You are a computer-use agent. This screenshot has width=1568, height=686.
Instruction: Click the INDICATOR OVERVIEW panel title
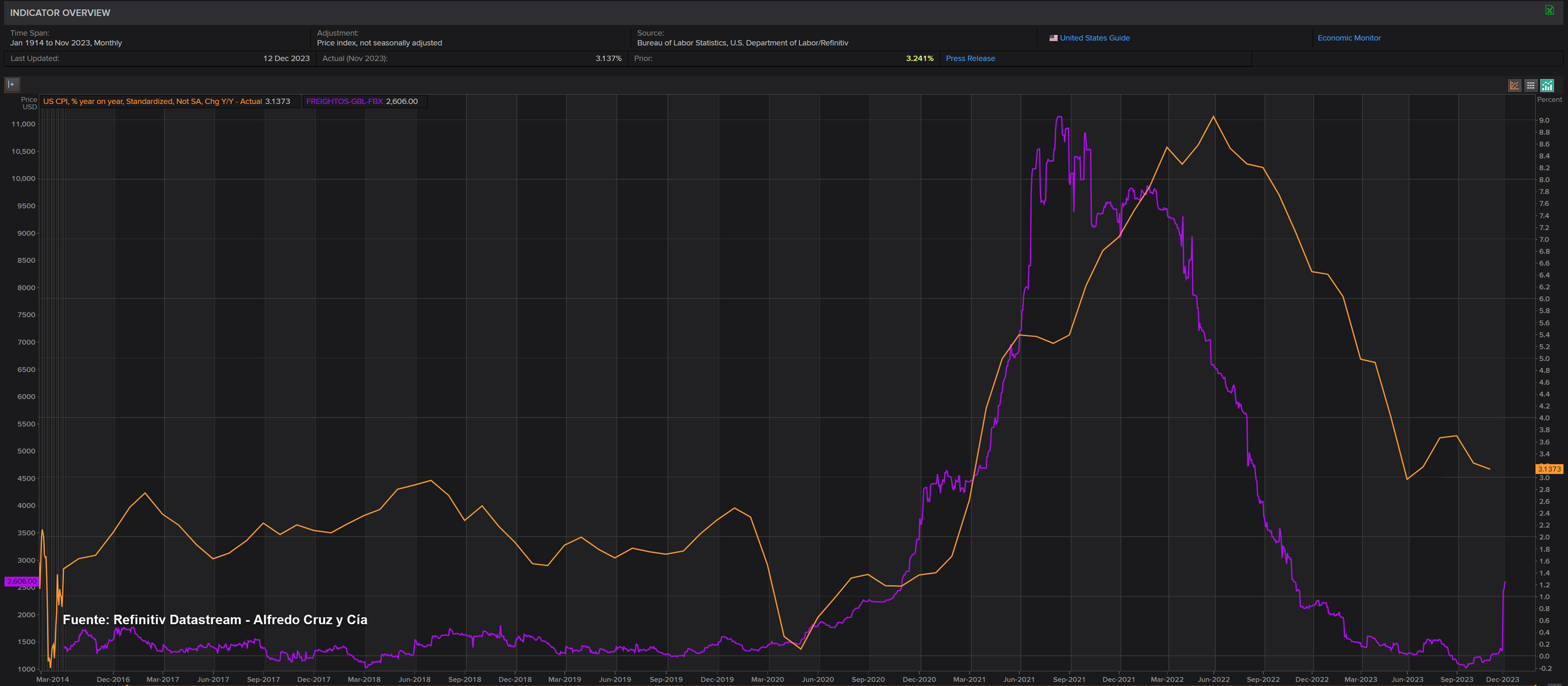pos(60,13)
